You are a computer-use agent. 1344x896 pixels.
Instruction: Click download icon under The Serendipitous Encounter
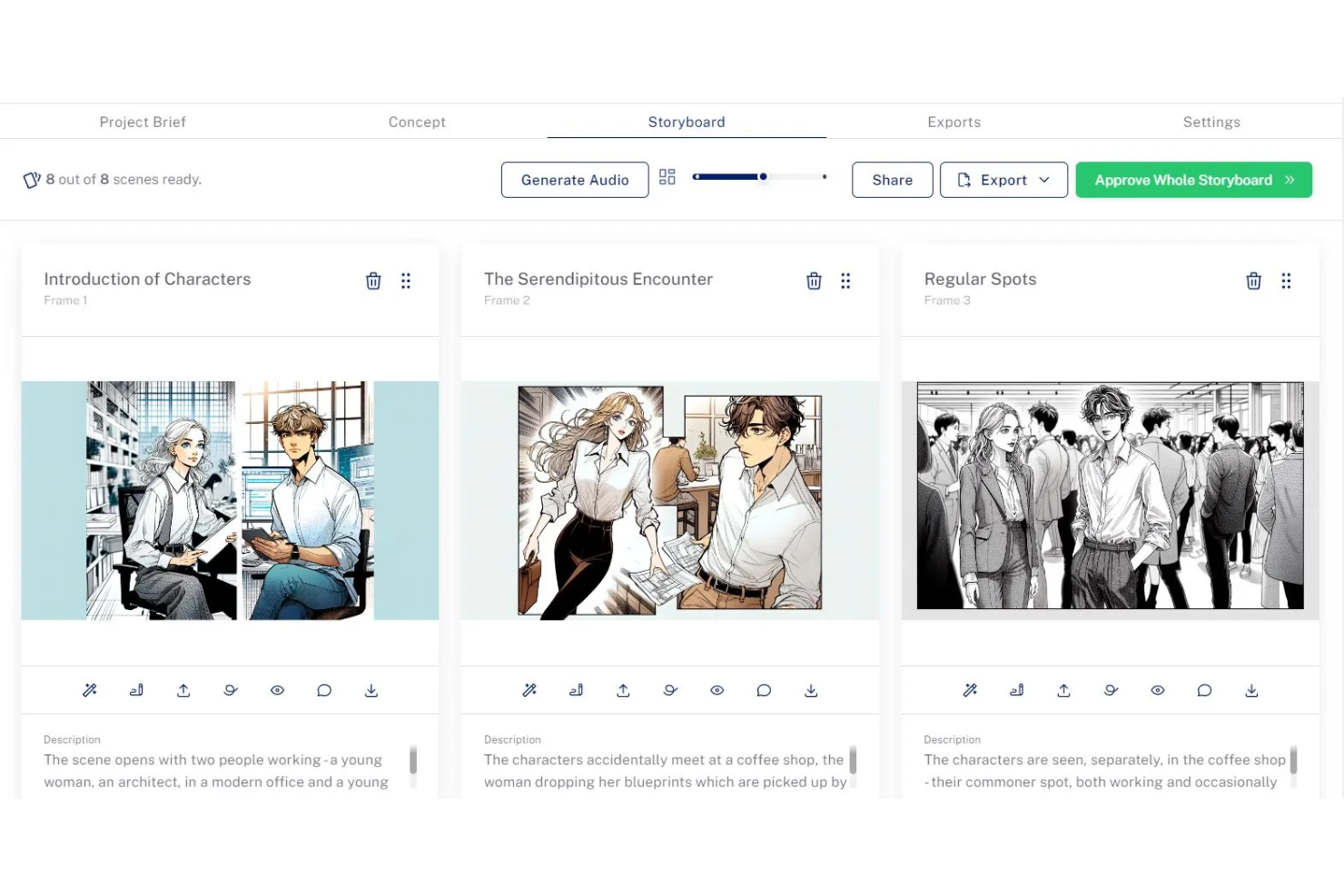click(811, 691)
